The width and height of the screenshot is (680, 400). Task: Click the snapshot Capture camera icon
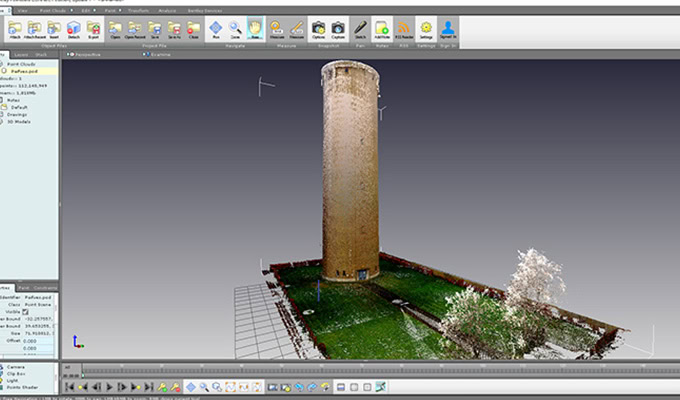(x=338, y=29)
